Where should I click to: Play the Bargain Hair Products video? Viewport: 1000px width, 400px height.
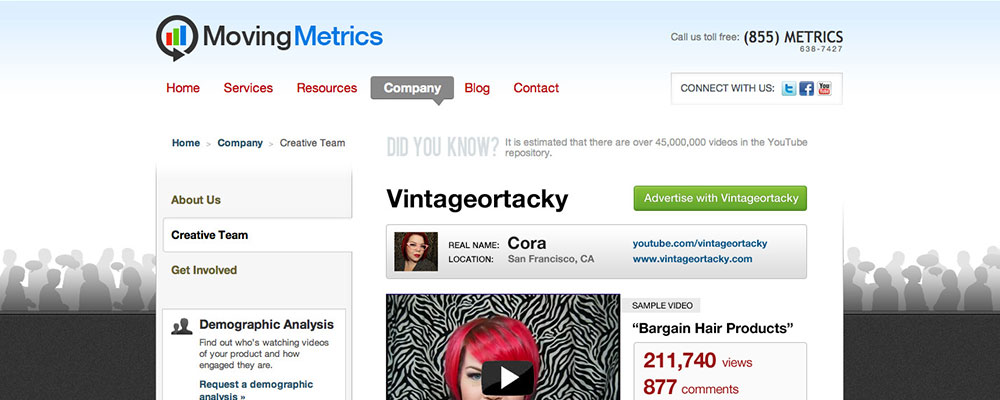pyautogui.click(x=508, y=378)
